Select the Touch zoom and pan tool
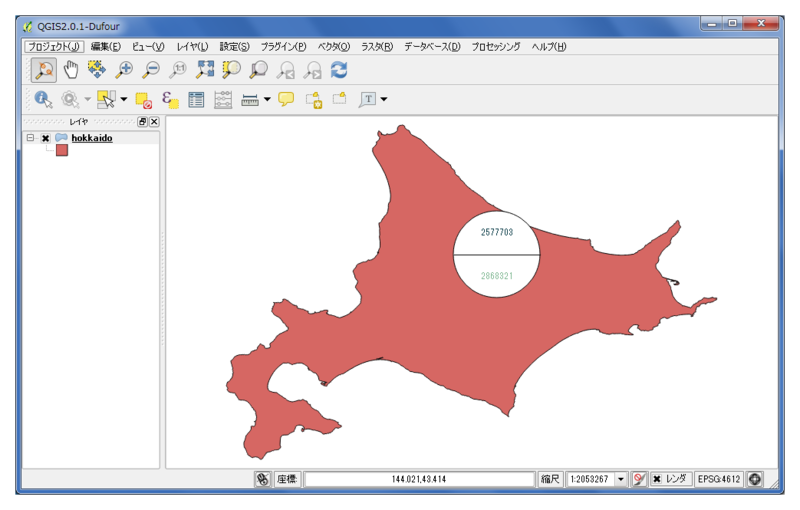This screenshot has height=510, width=800. [x=44, y=70]
